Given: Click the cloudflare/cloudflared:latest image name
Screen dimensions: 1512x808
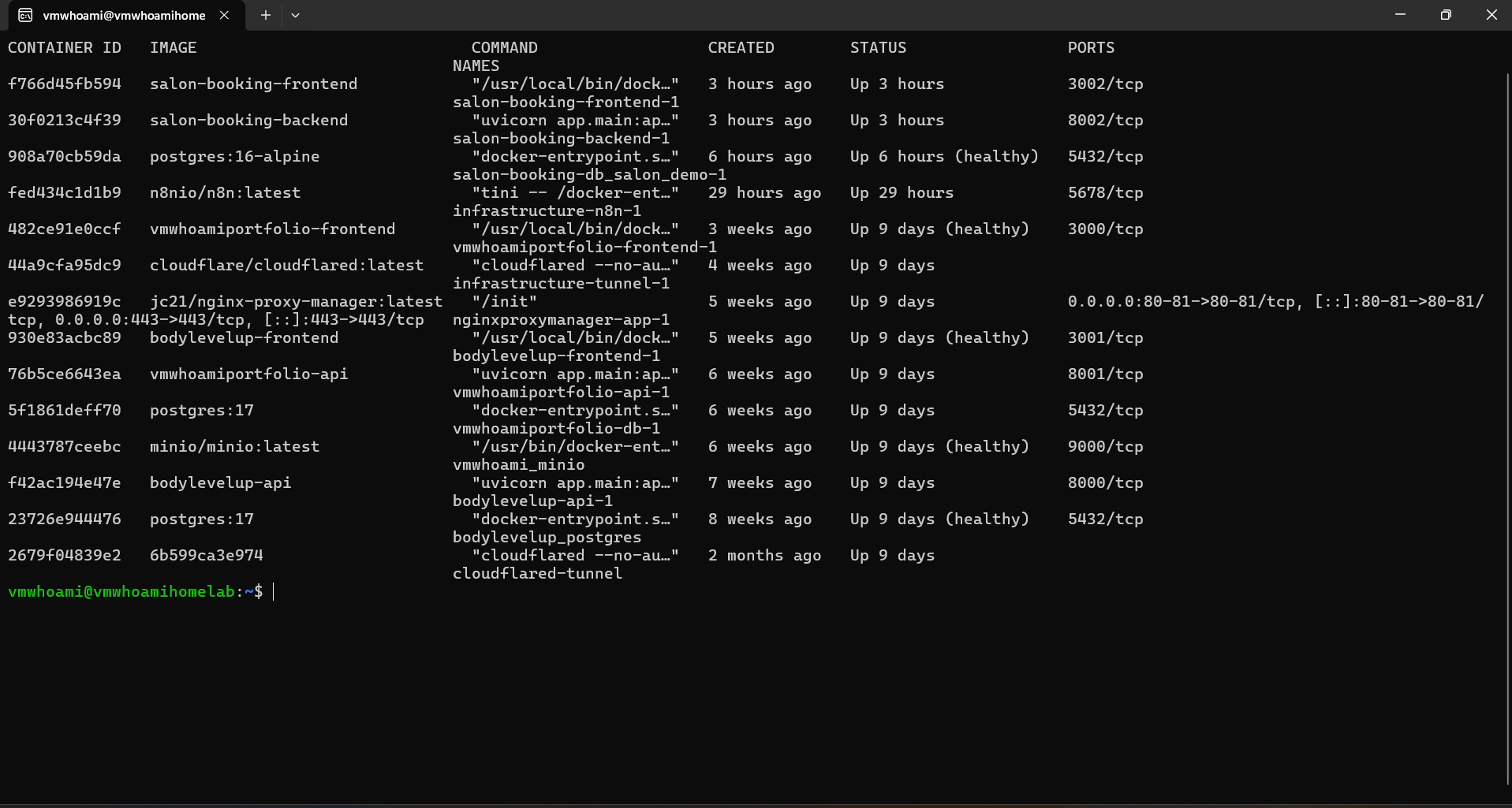Looking at the screenshot, I should pyautogui.click(x=286, y=265).
